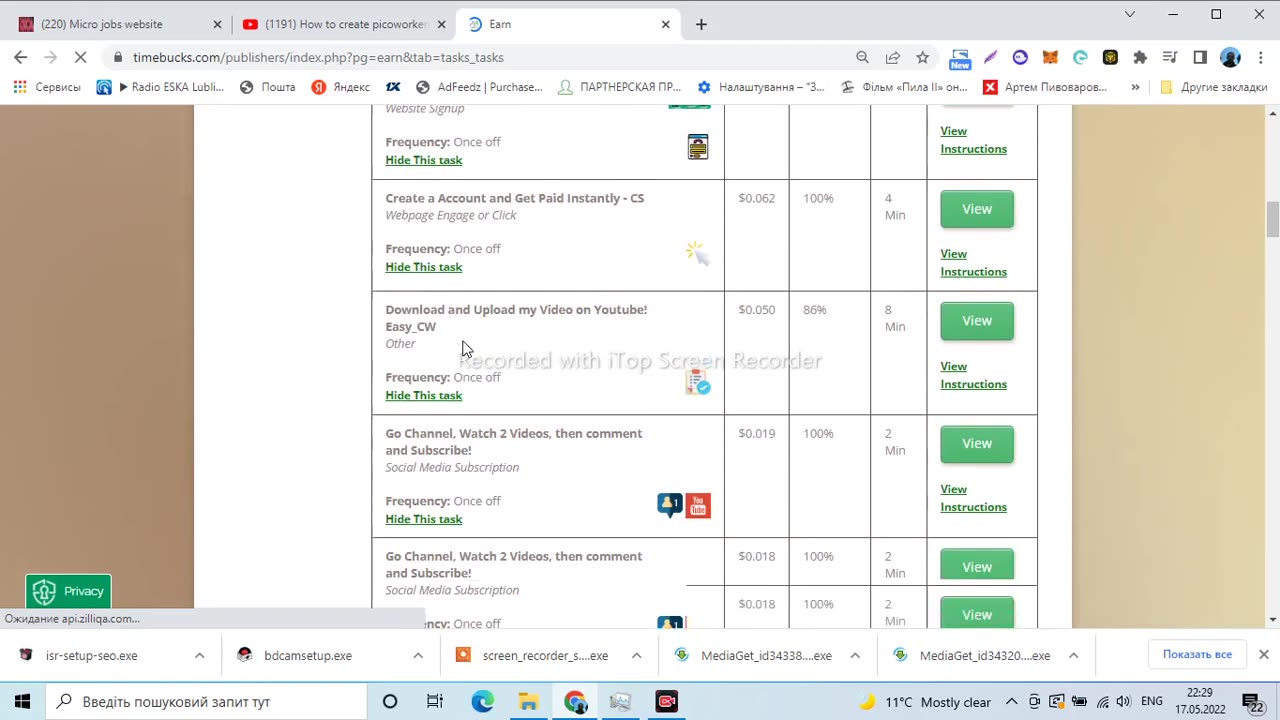Click the YouTube icon in the Go Channel task
1280x720 pixels.
pos(698,505)
